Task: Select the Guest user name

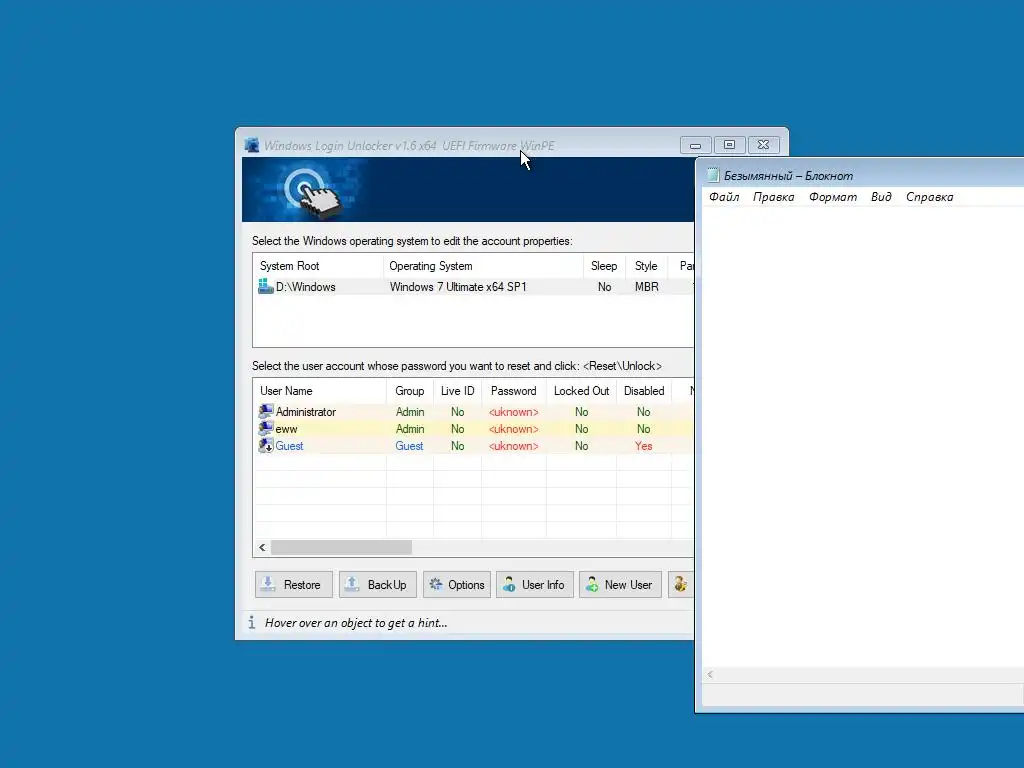Action: [289, 446]
